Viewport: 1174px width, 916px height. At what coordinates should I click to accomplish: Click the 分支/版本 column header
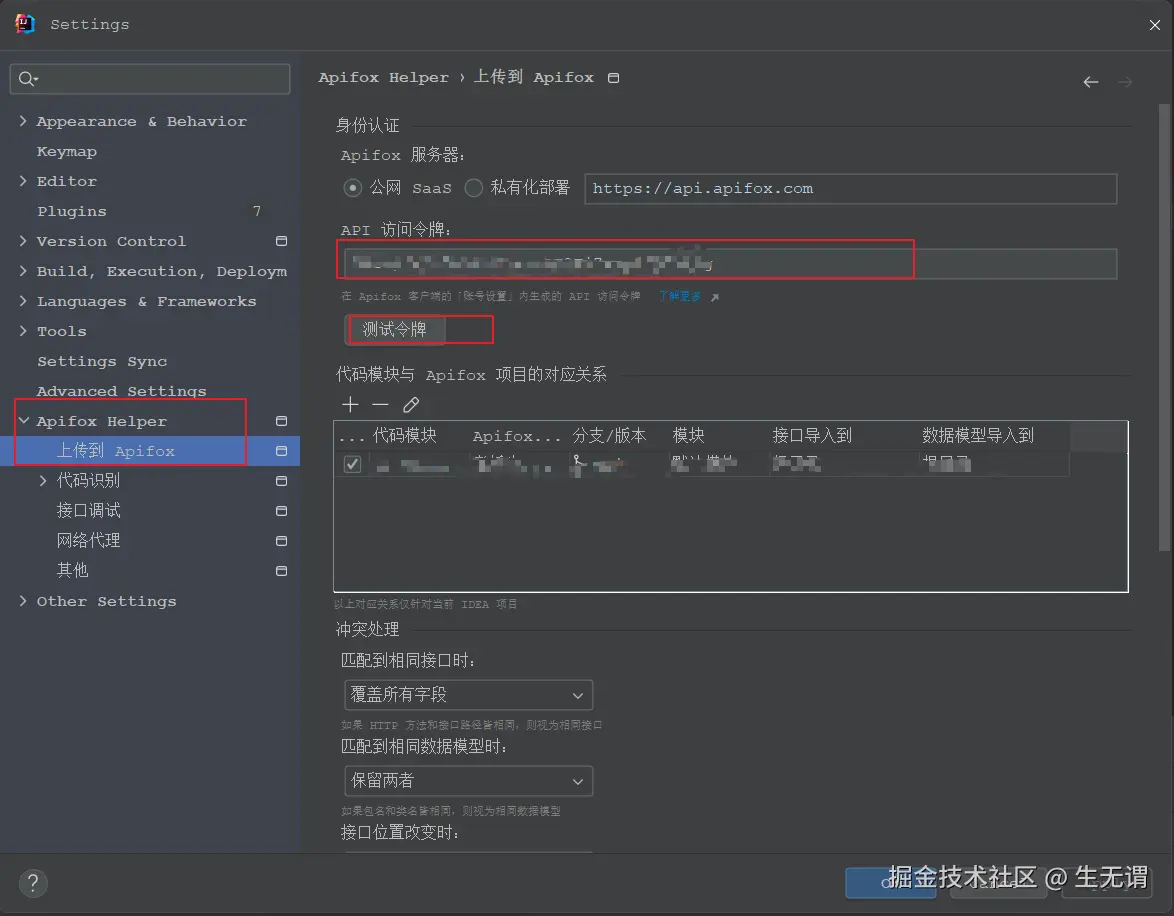point(609,436)
